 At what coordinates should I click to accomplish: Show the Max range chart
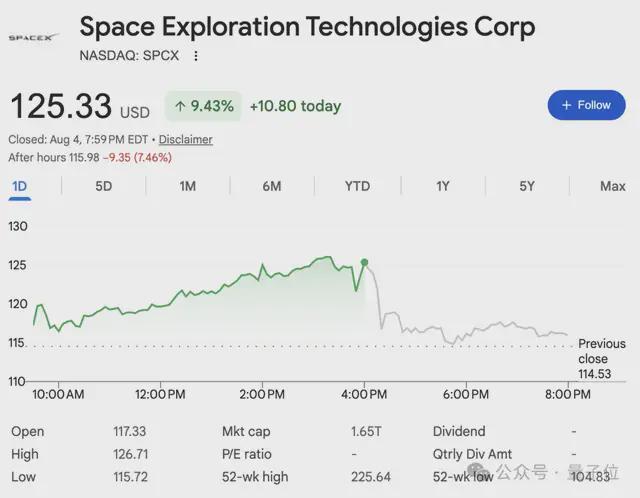coord(613,187)
